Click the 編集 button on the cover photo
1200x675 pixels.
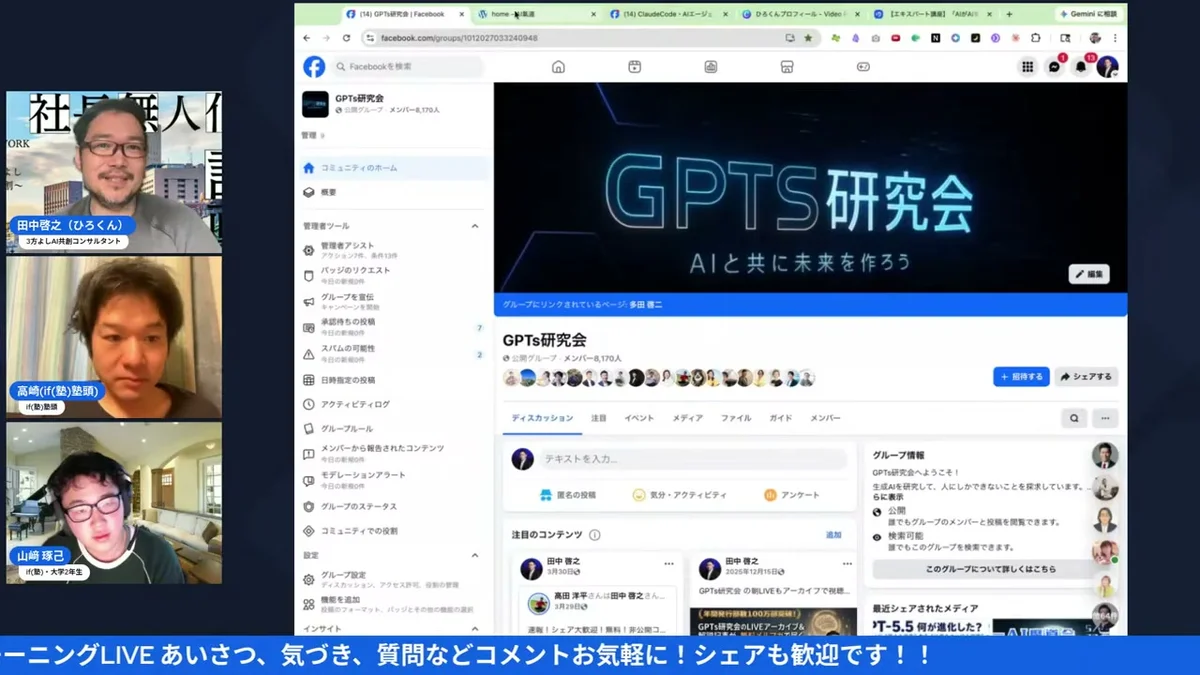click(1087, 274)
